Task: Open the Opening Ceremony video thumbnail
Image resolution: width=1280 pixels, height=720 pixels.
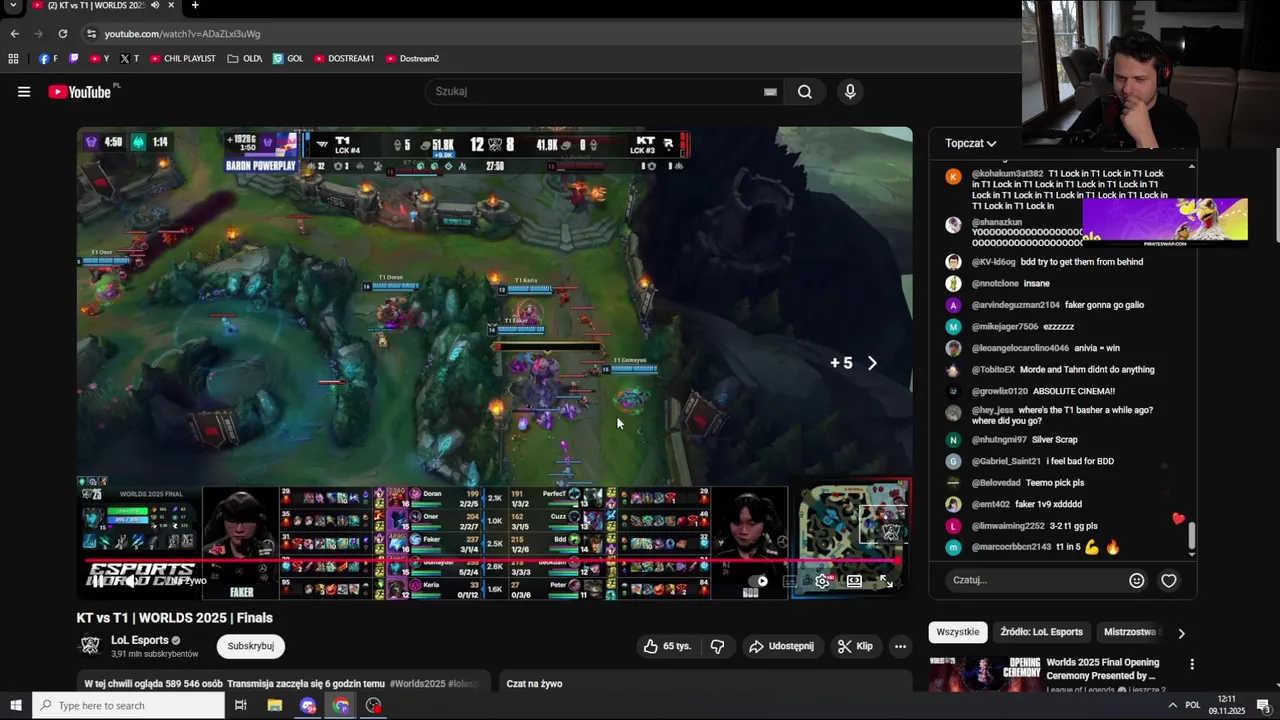Action: click(984, 674)
